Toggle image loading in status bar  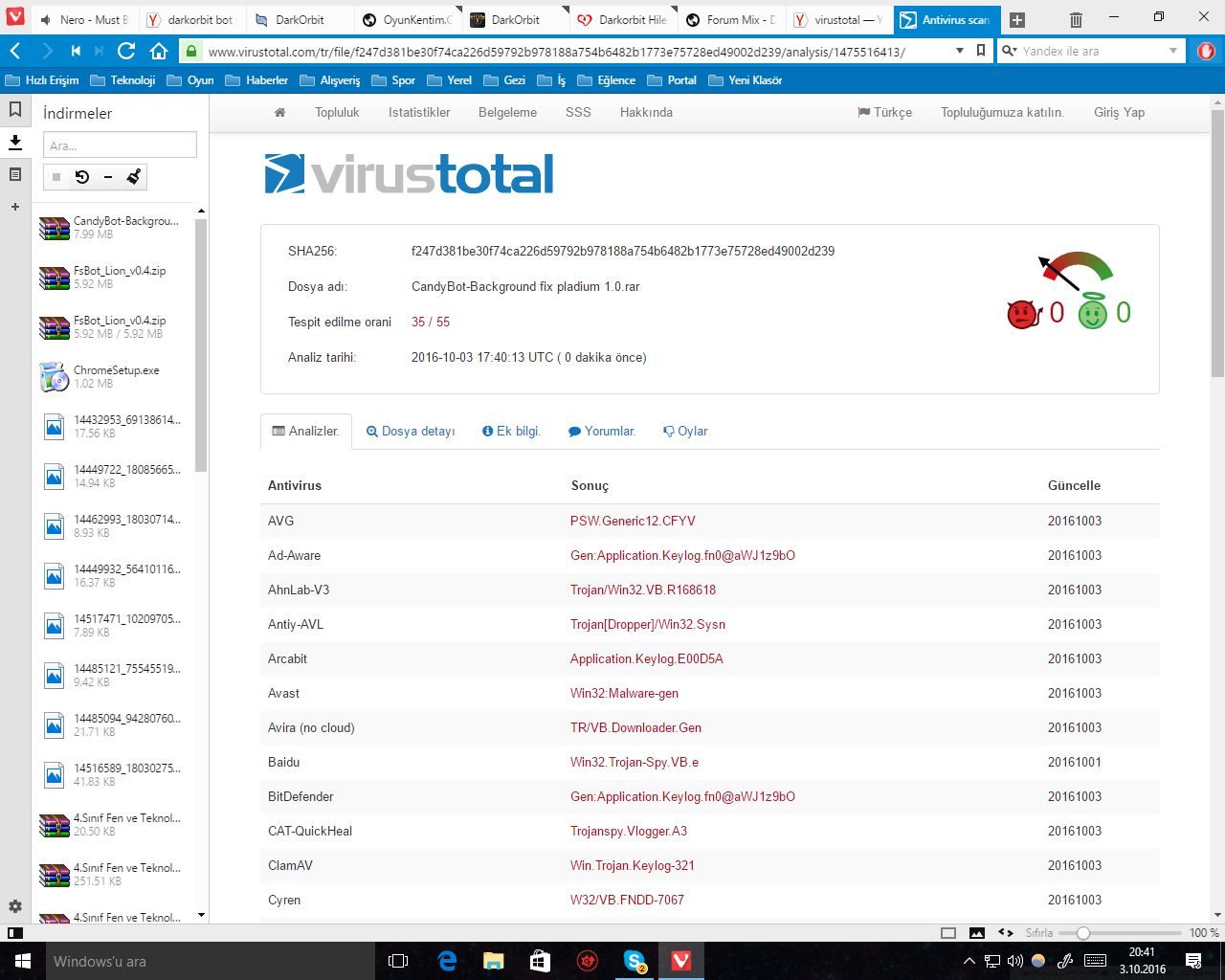[x=977, y=933]
